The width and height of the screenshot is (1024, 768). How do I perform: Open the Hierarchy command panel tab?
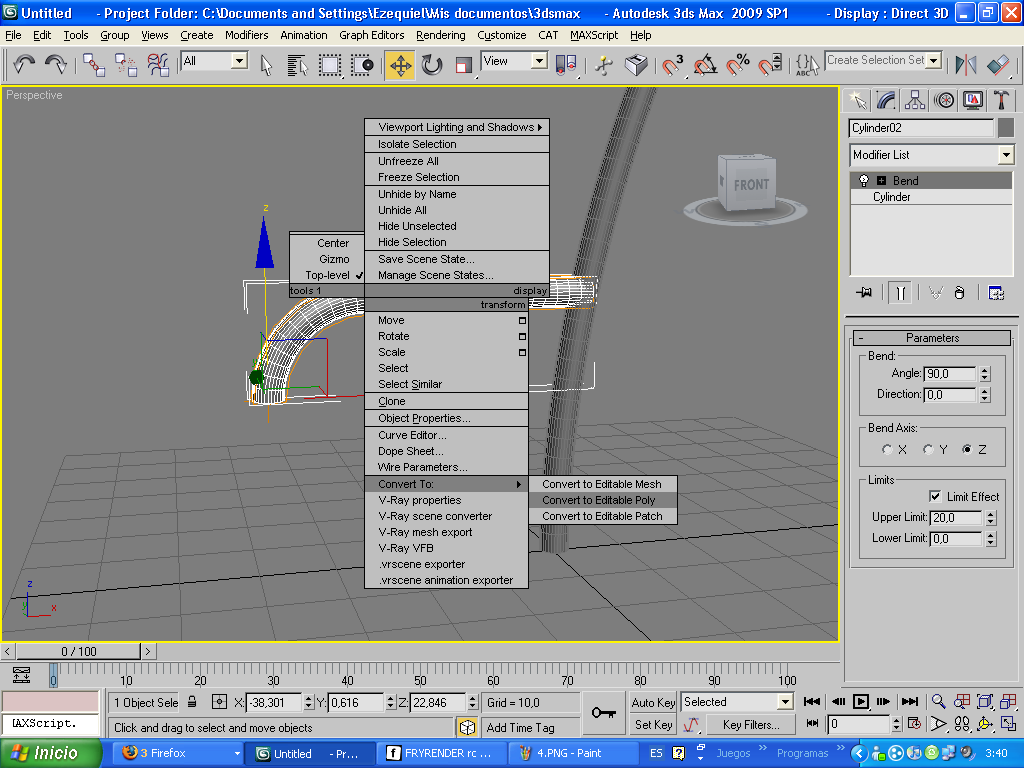tap(915, 100)
